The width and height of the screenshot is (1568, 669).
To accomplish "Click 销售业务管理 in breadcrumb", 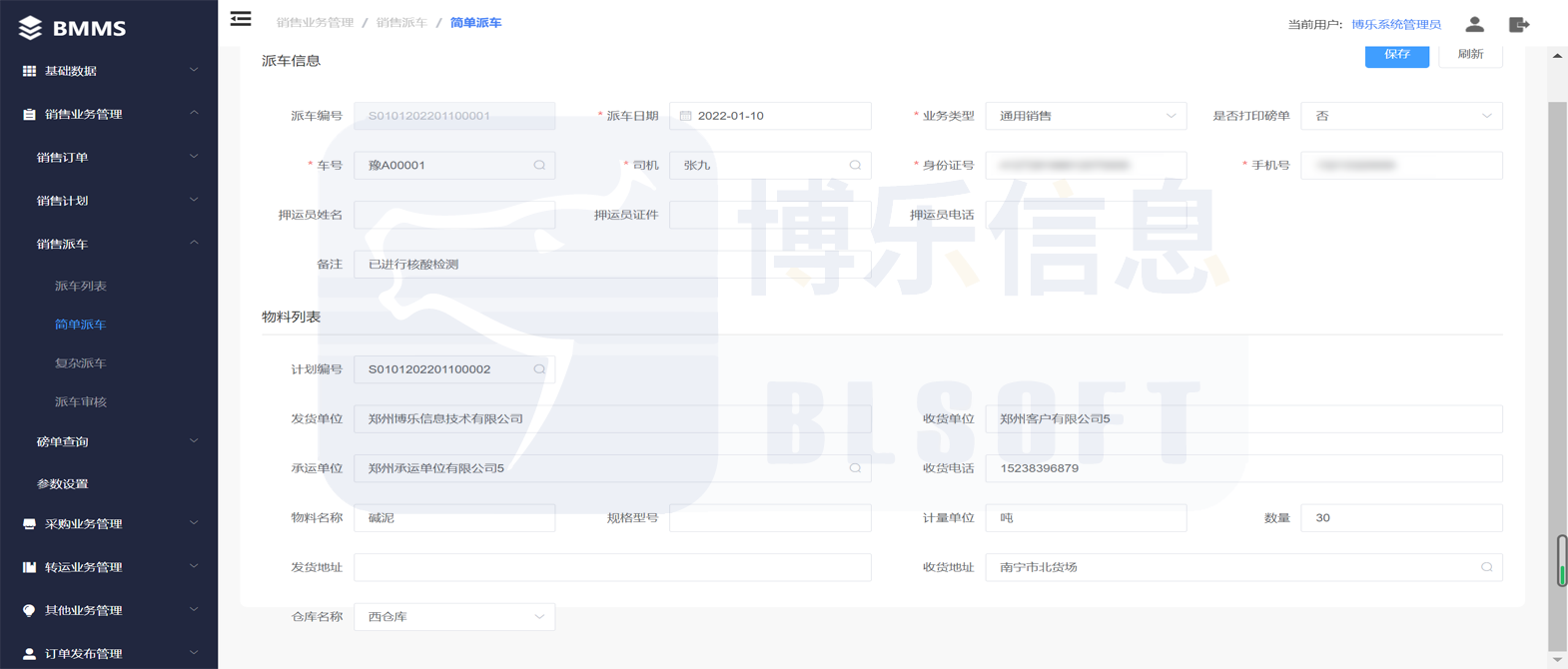I will 315,23.
